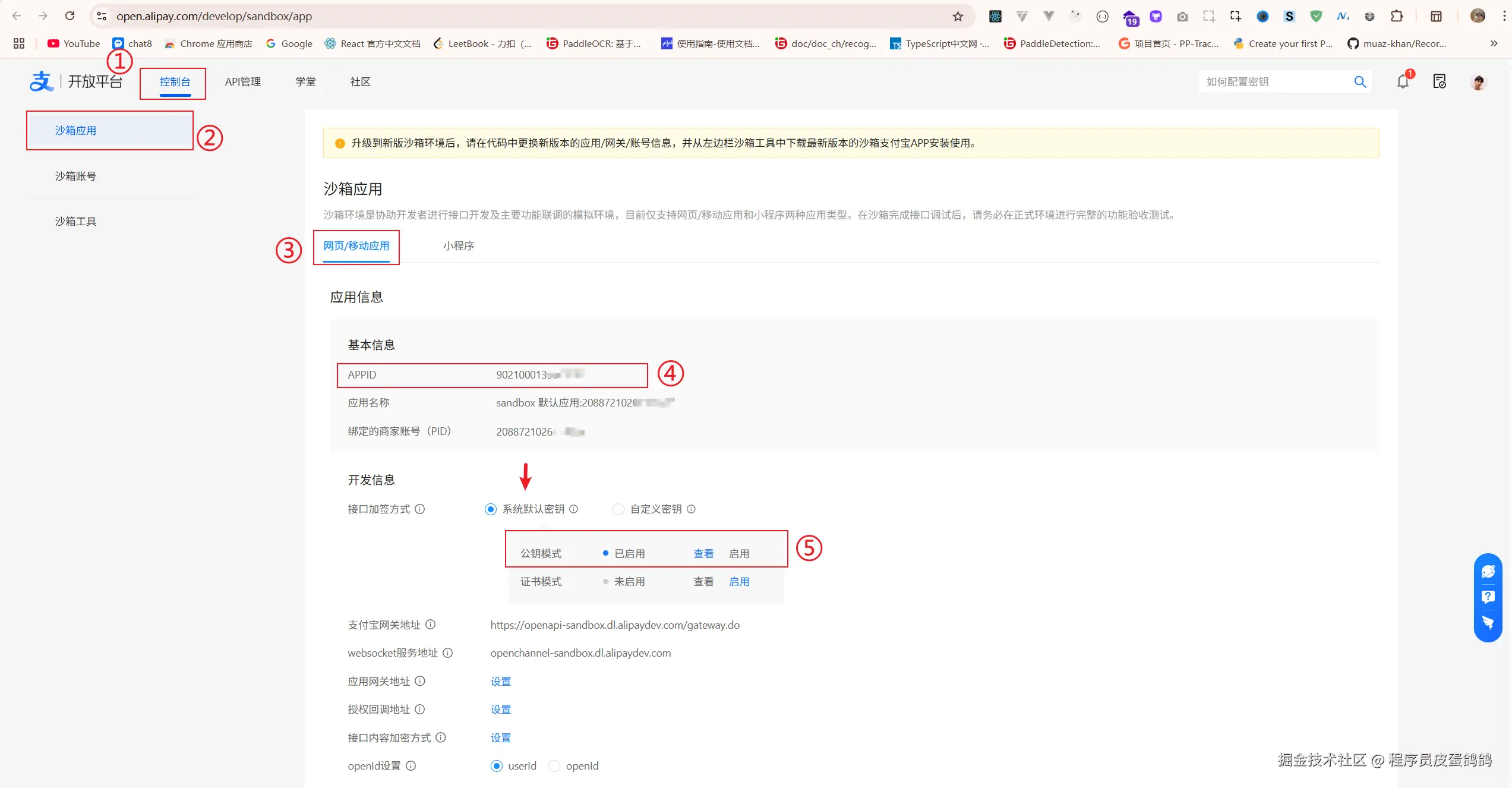Open the Alipay user avatar menu
The width and height of the screenshot is (1512, 788).
coord(1479,81)
